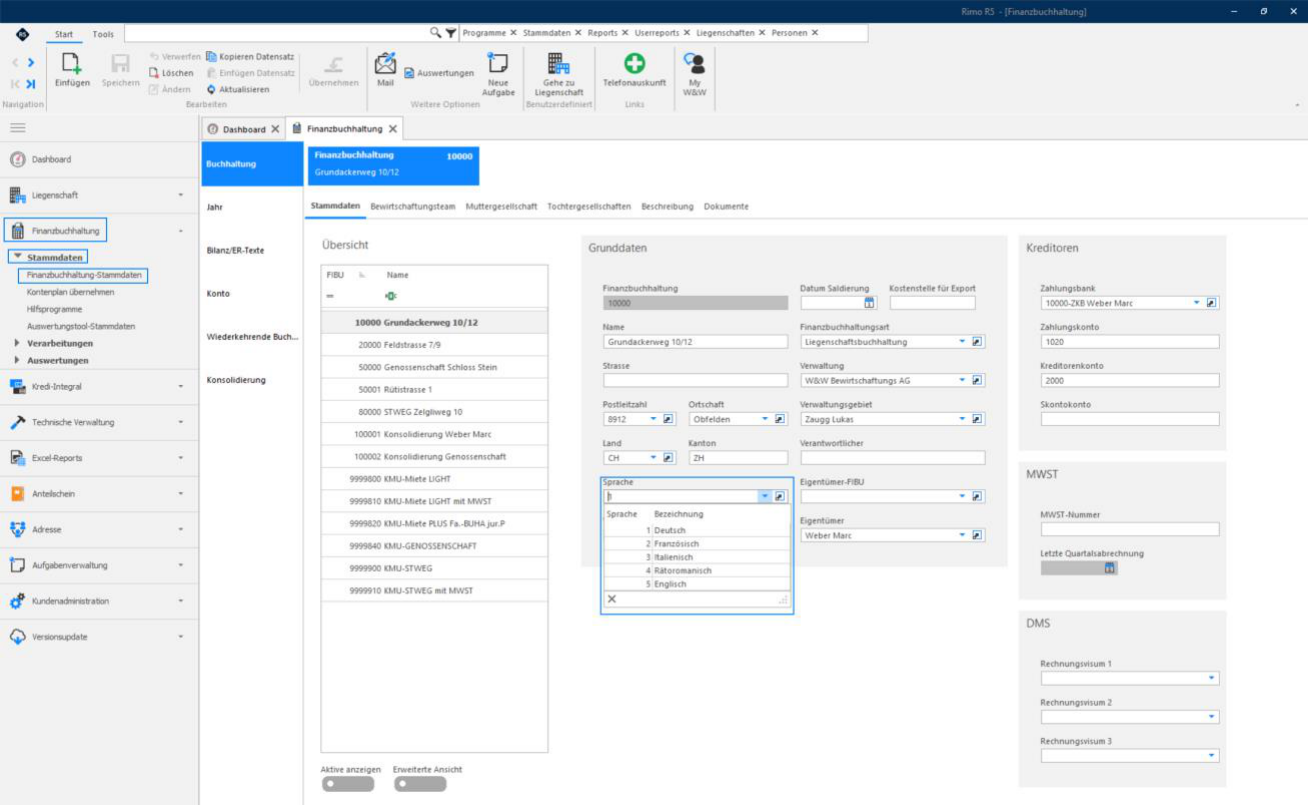Select the row 20000 Feldstrasse 7/9
The image size is (1308, 805).
pyautogui.click(x=434, y=345)
